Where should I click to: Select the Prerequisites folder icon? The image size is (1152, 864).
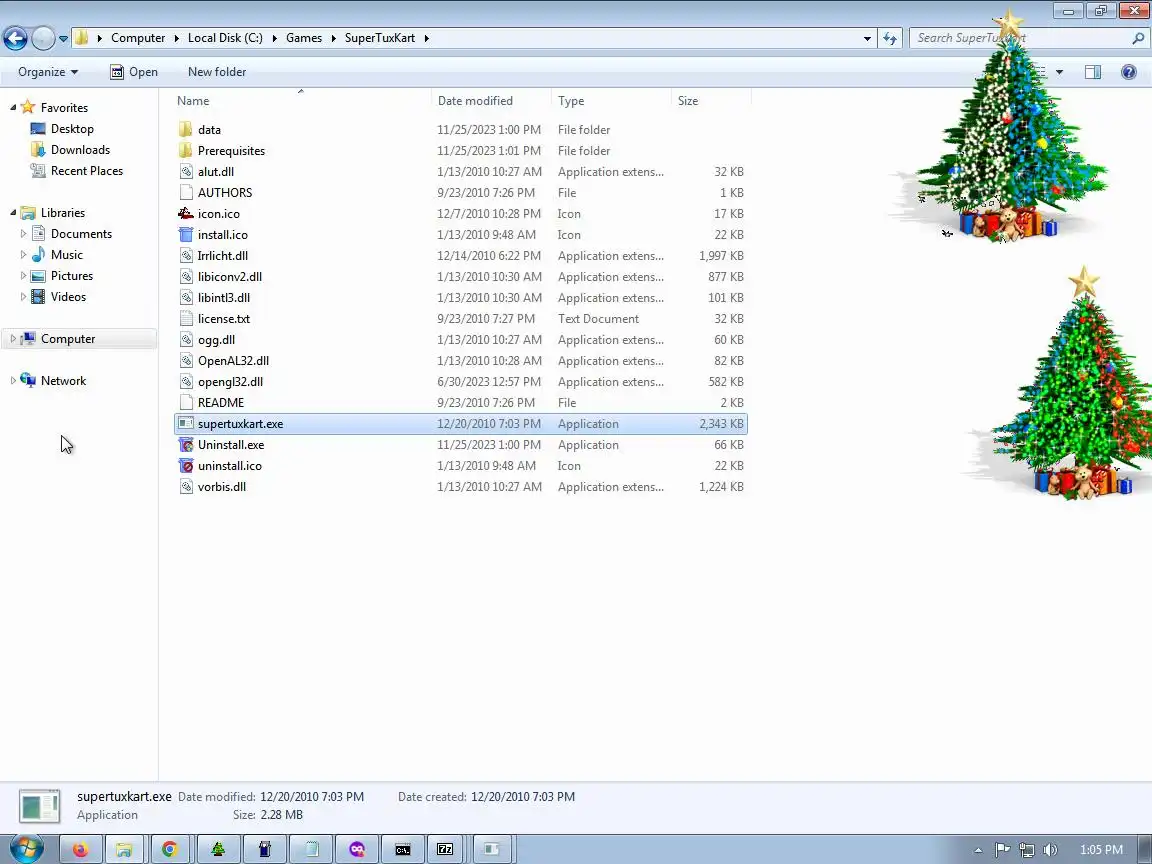tap(186, 151)
